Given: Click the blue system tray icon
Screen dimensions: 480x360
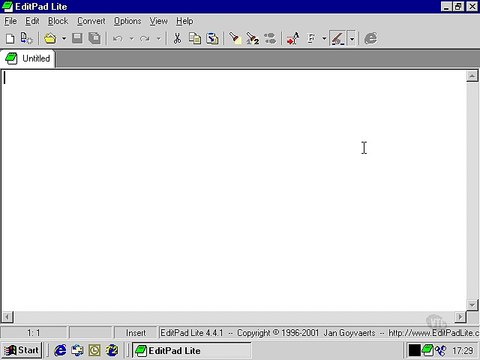Looking at the screenshot, I should pyautogui.click(x=440, y=350).
